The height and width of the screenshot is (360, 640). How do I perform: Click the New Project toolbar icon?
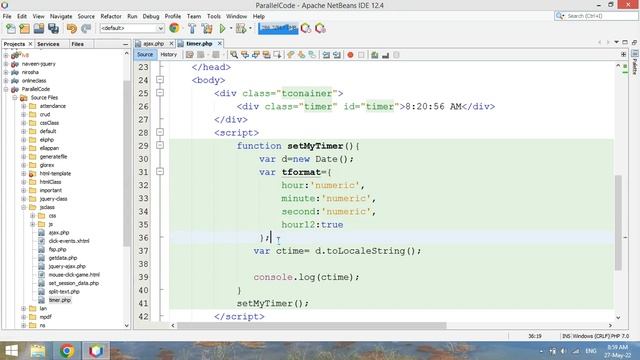[24, 28]
